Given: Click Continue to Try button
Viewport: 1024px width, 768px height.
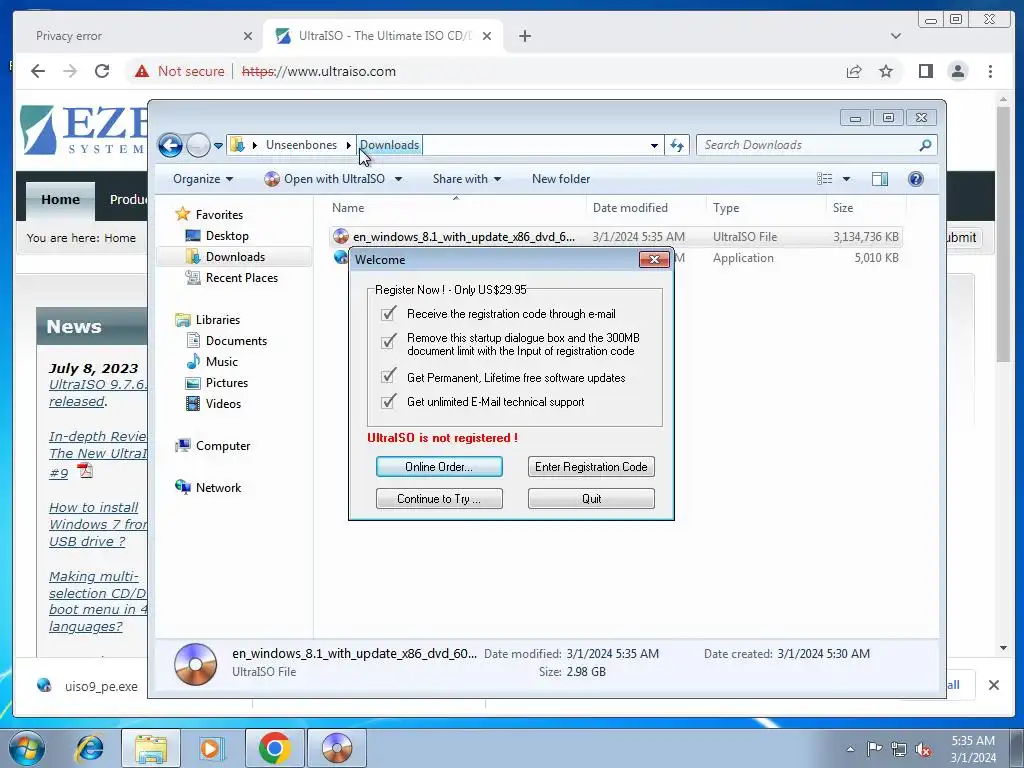Looking at the screenshot, I should (439, 499).
